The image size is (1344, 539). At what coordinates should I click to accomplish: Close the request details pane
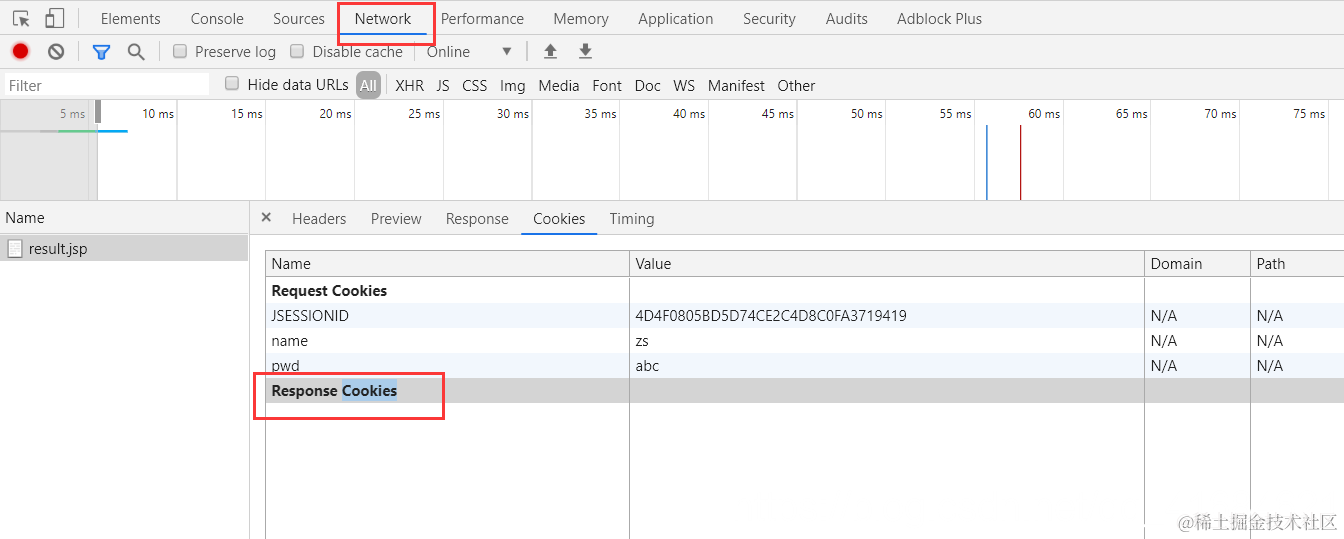pos(266,217)
